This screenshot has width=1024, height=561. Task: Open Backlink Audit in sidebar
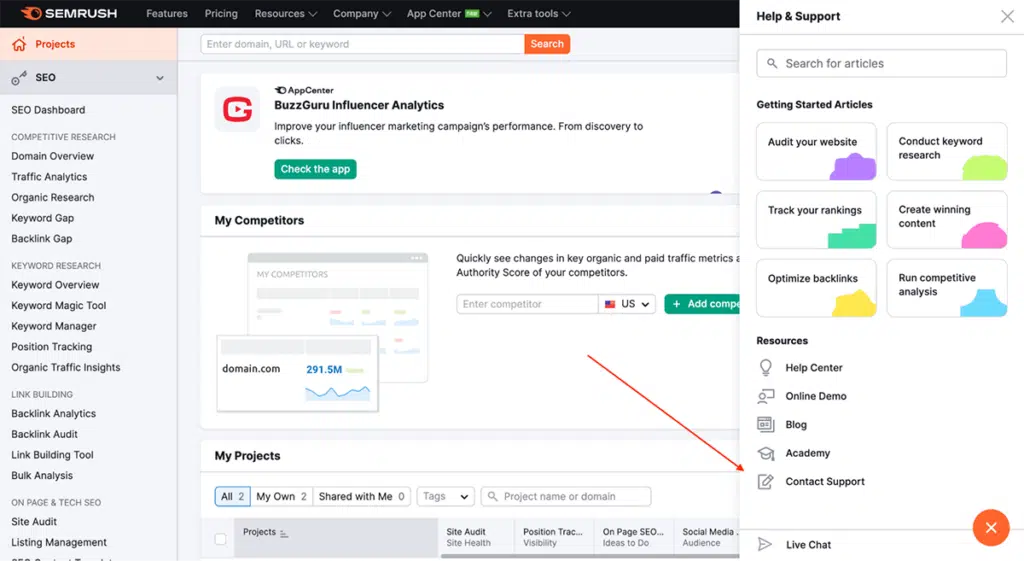(44, 434)
